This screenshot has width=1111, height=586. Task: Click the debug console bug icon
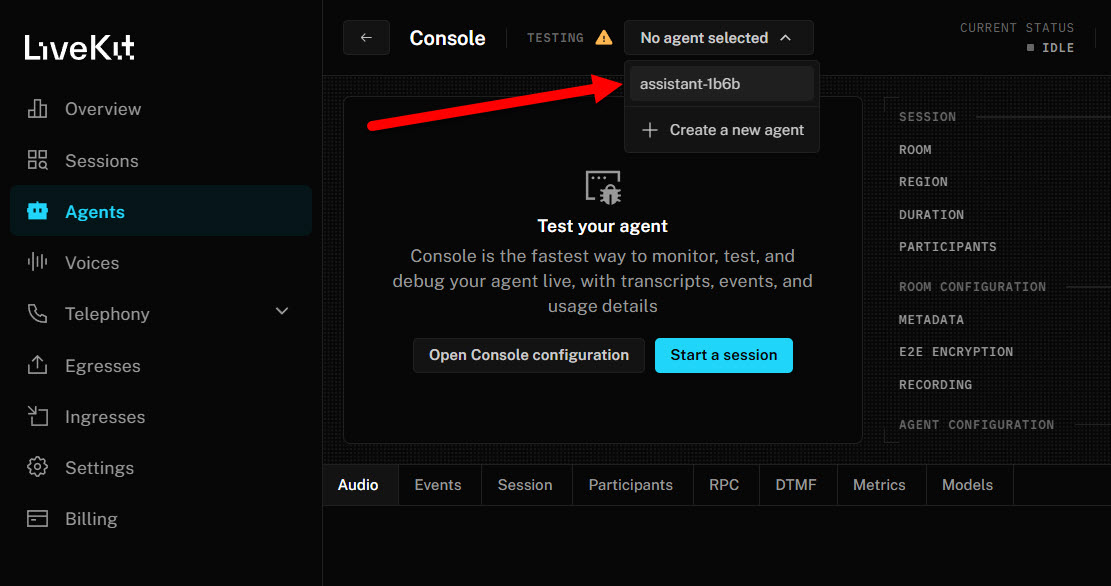603,188
